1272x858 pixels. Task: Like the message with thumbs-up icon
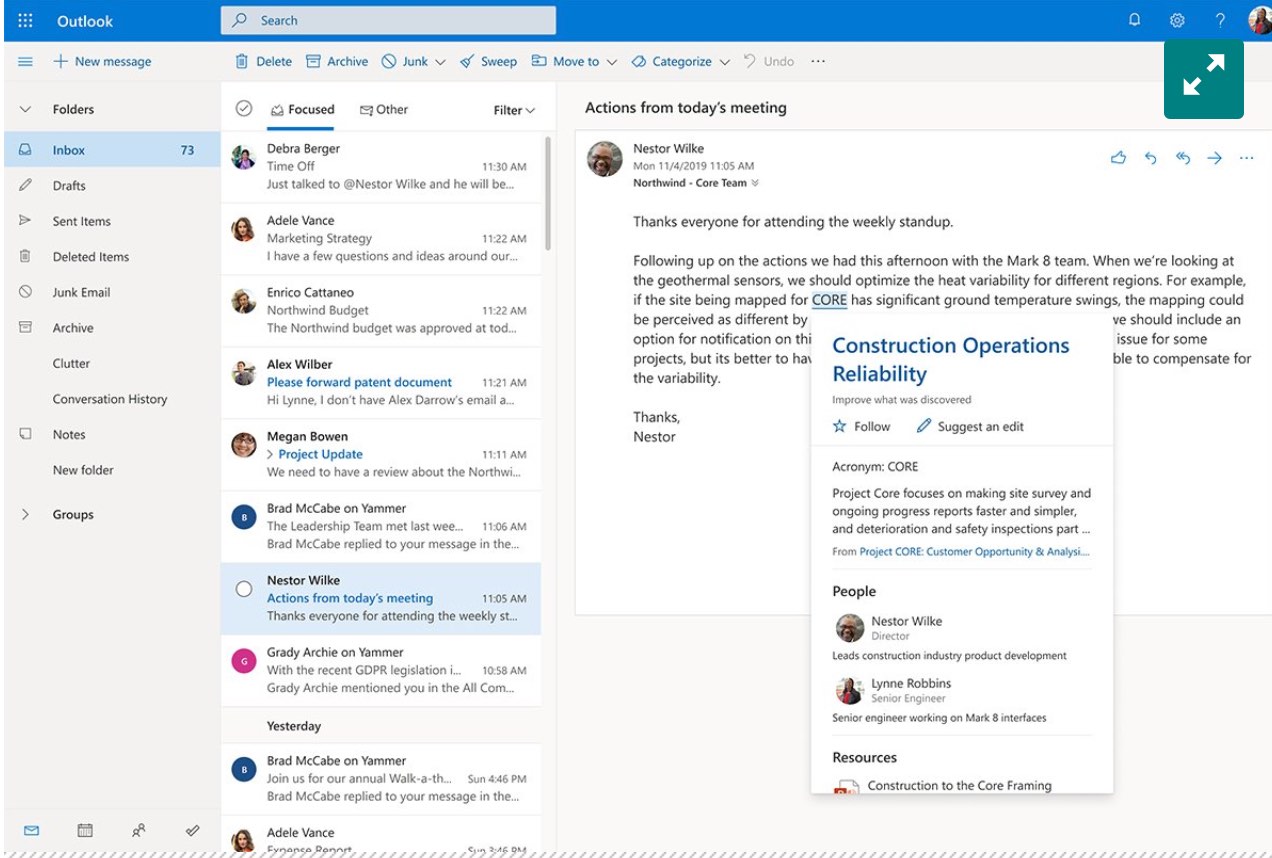point(1118,158)
